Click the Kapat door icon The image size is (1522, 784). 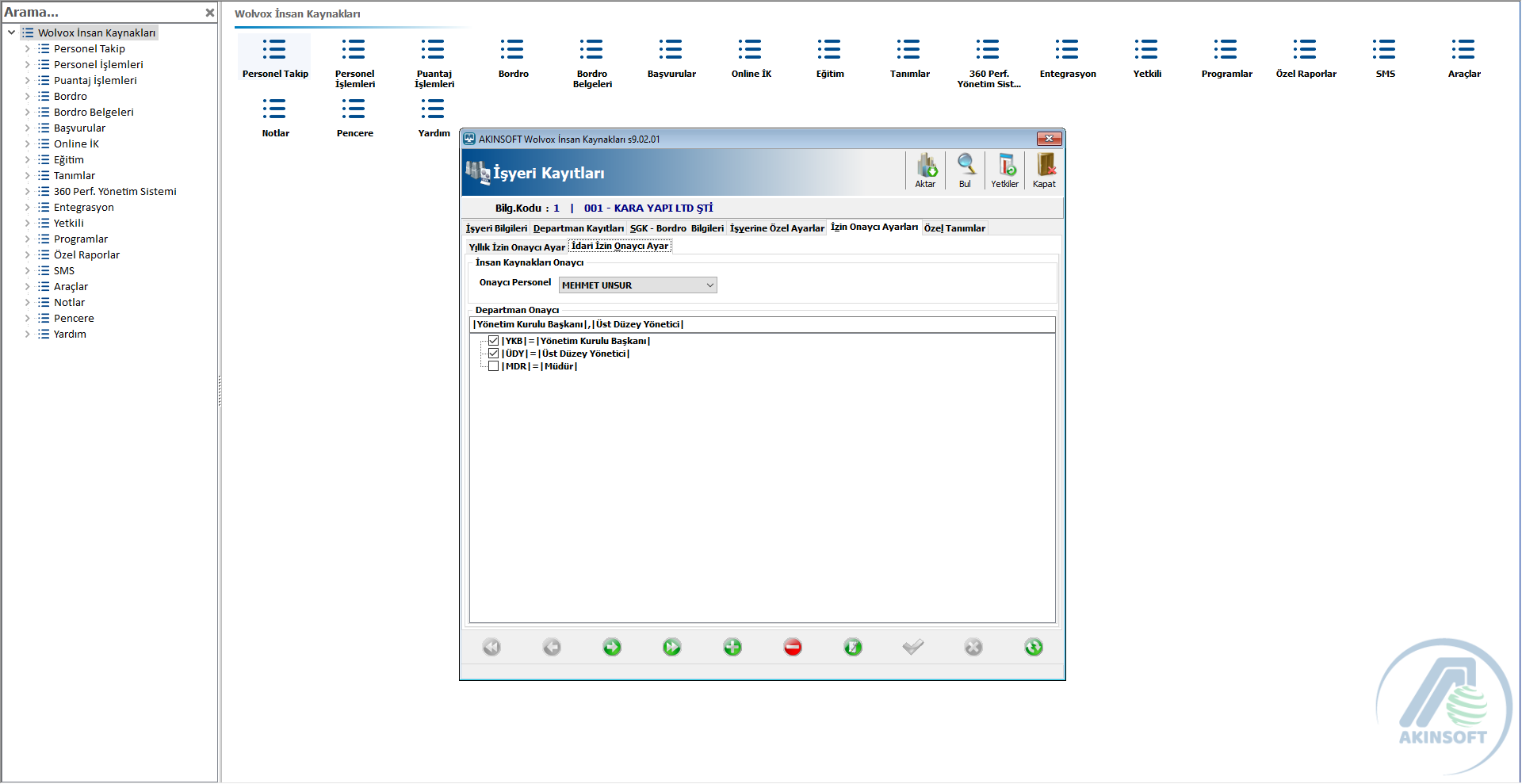(1044, 170)
